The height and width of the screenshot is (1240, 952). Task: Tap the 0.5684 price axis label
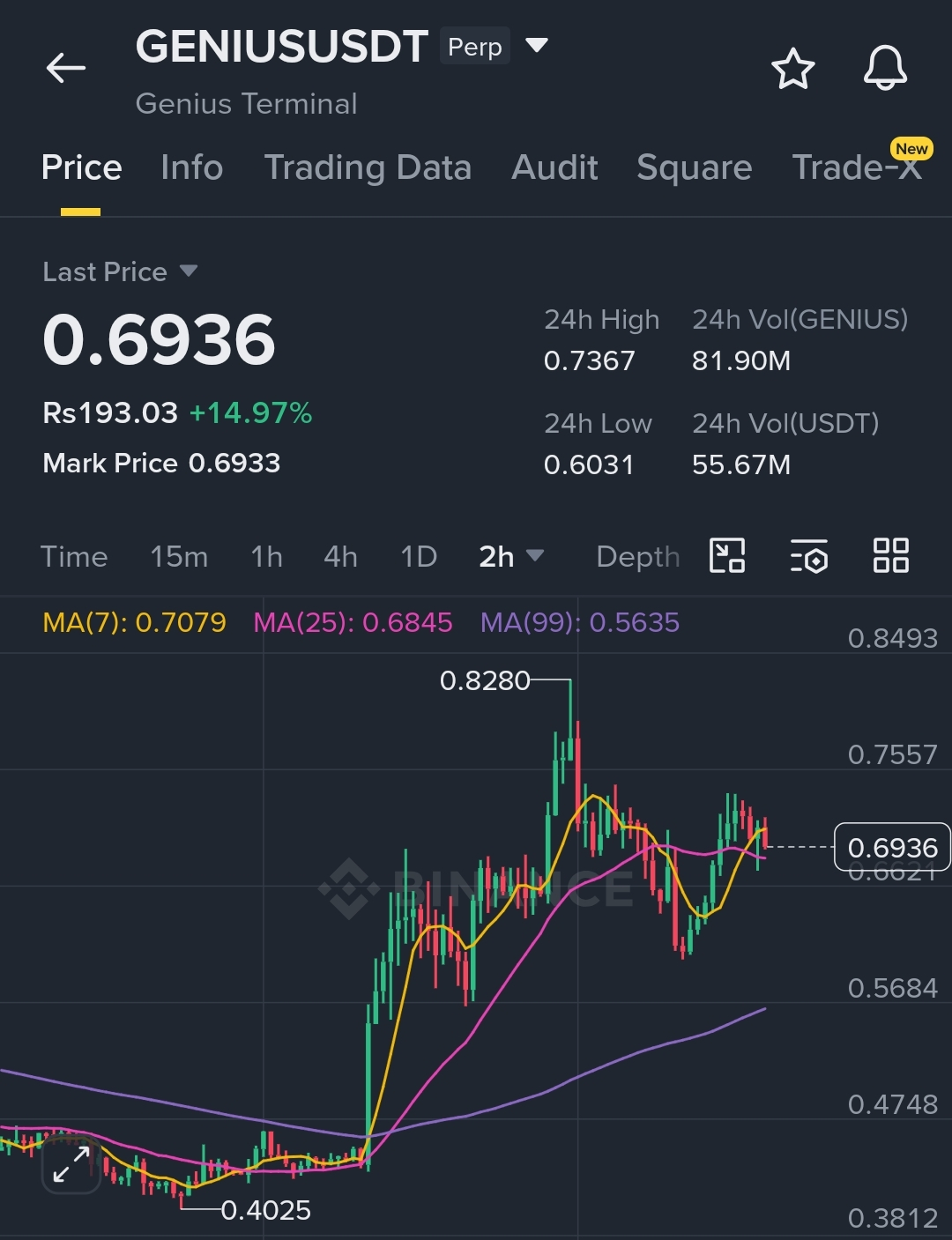(x=892, y=989)
